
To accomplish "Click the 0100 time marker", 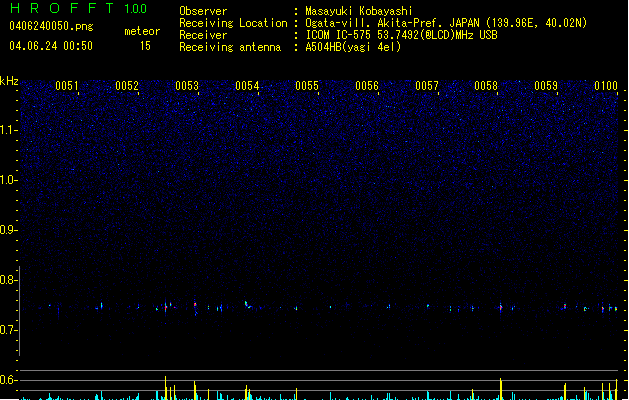I will pos(606,85).
